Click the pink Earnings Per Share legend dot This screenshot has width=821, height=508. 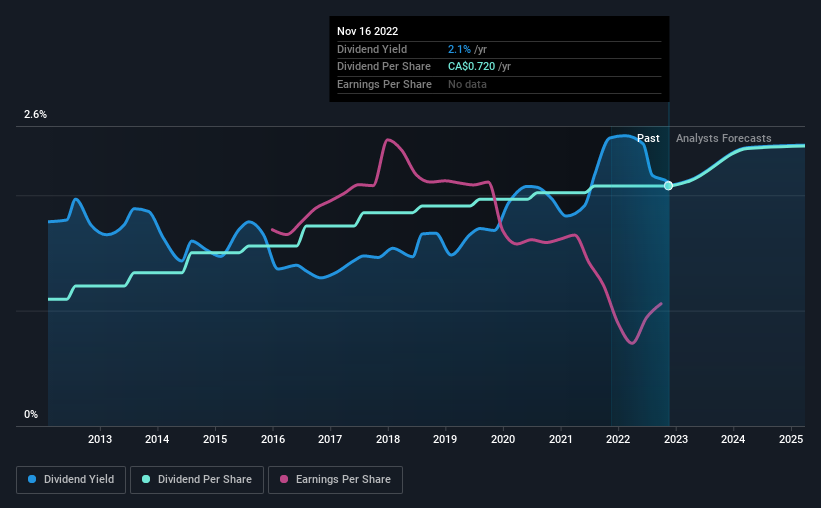click(x=284, y=479)
